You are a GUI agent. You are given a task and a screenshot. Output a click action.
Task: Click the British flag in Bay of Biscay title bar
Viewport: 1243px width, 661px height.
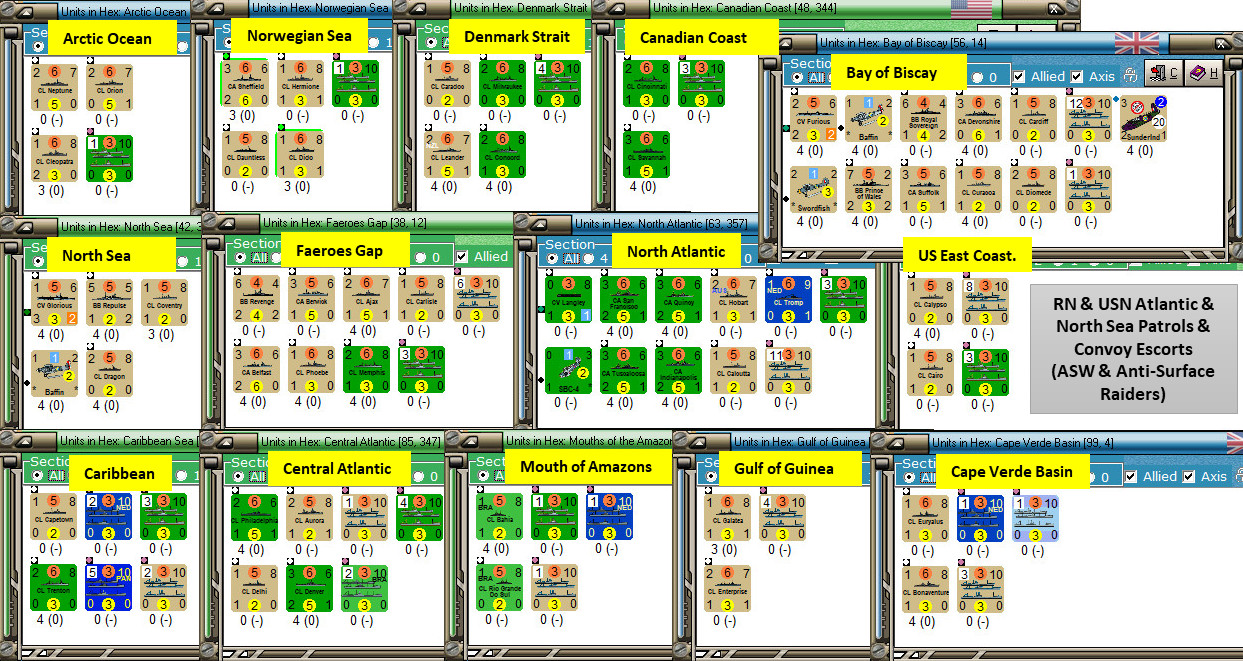click(x=1137, y=42)
